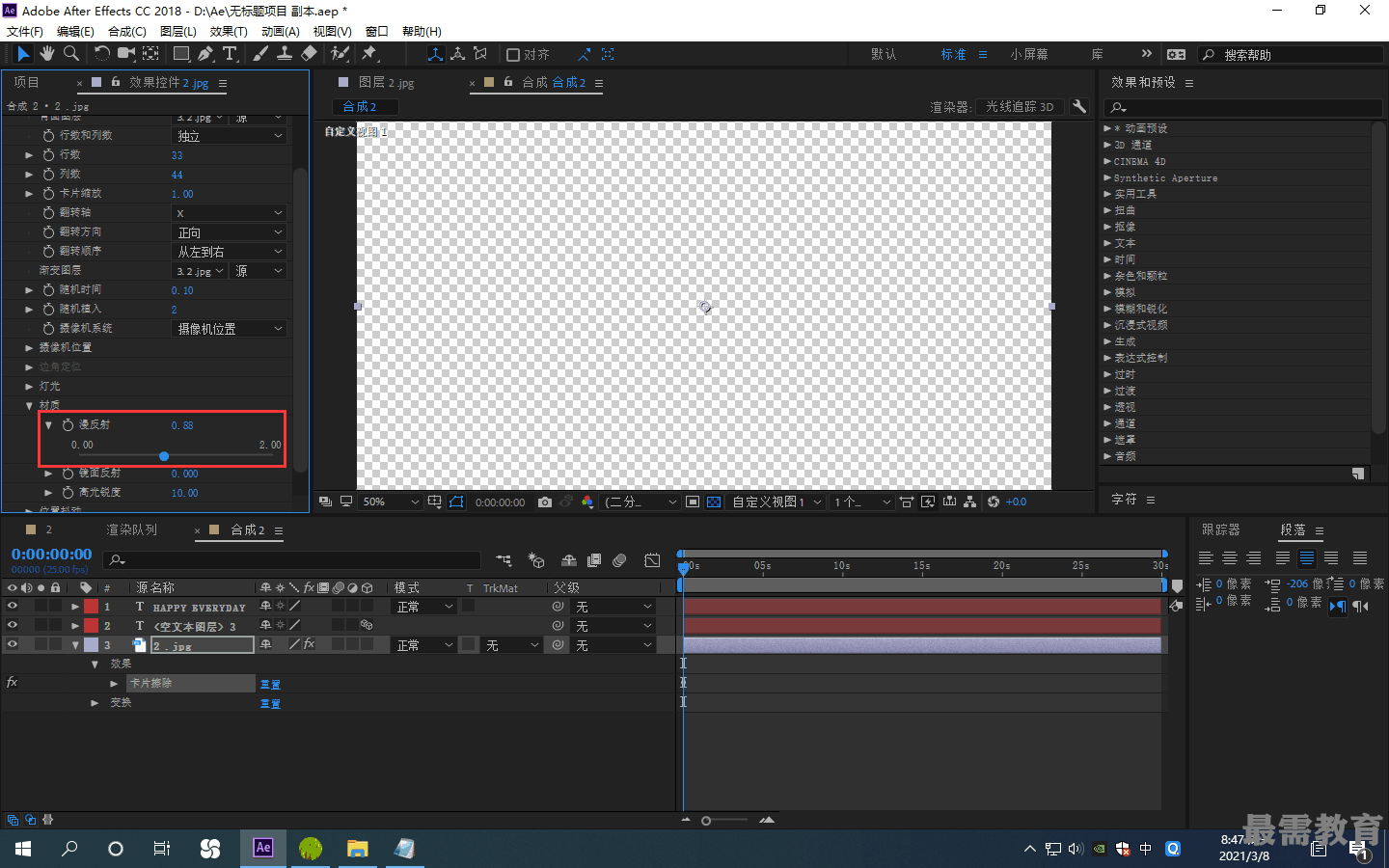Viewport: 1389px width, 868px height.
Task: Toggle the 漫反射 stopwatch
Action: click(68, 424)
